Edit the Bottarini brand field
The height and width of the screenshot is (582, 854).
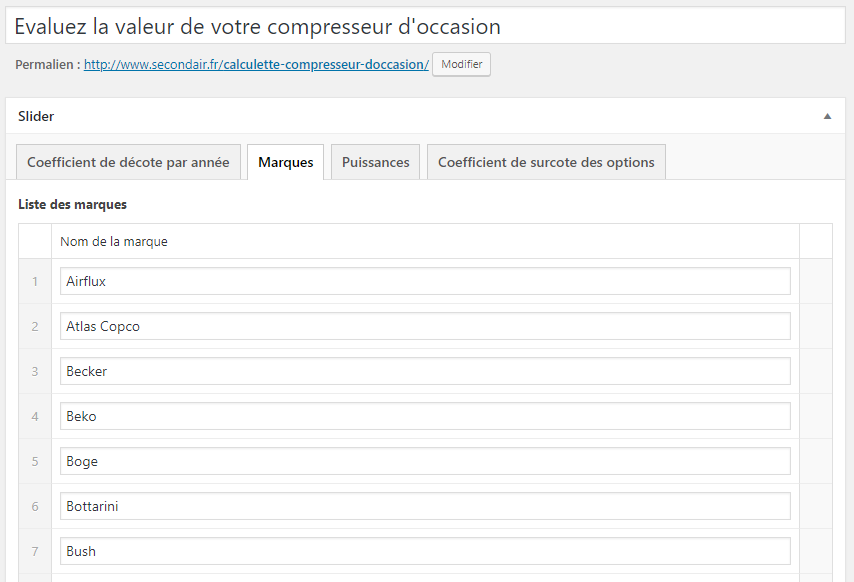pos(425,506)
